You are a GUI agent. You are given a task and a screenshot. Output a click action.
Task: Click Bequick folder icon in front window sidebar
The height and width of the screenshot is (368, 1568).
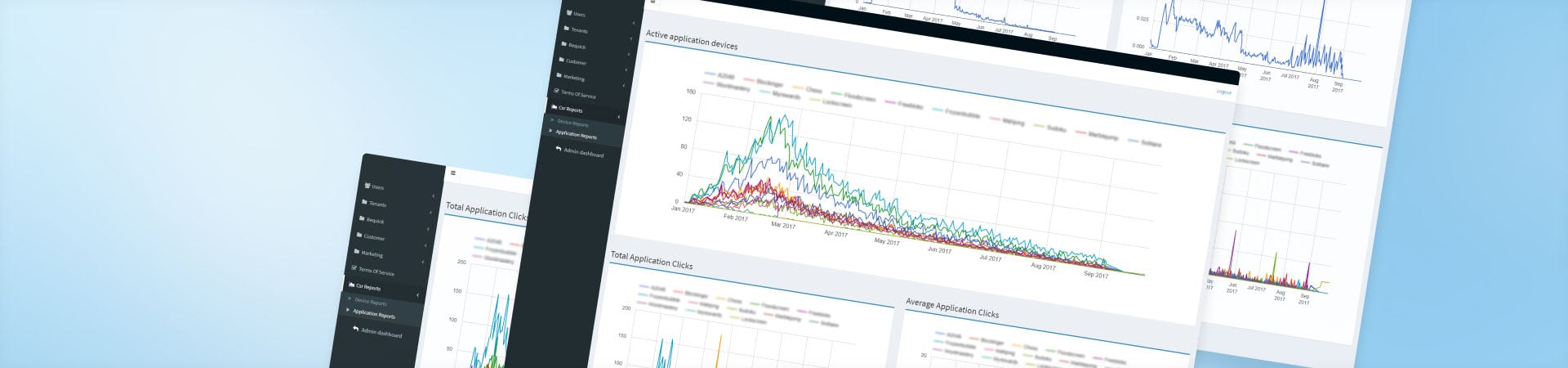(564, 44)
